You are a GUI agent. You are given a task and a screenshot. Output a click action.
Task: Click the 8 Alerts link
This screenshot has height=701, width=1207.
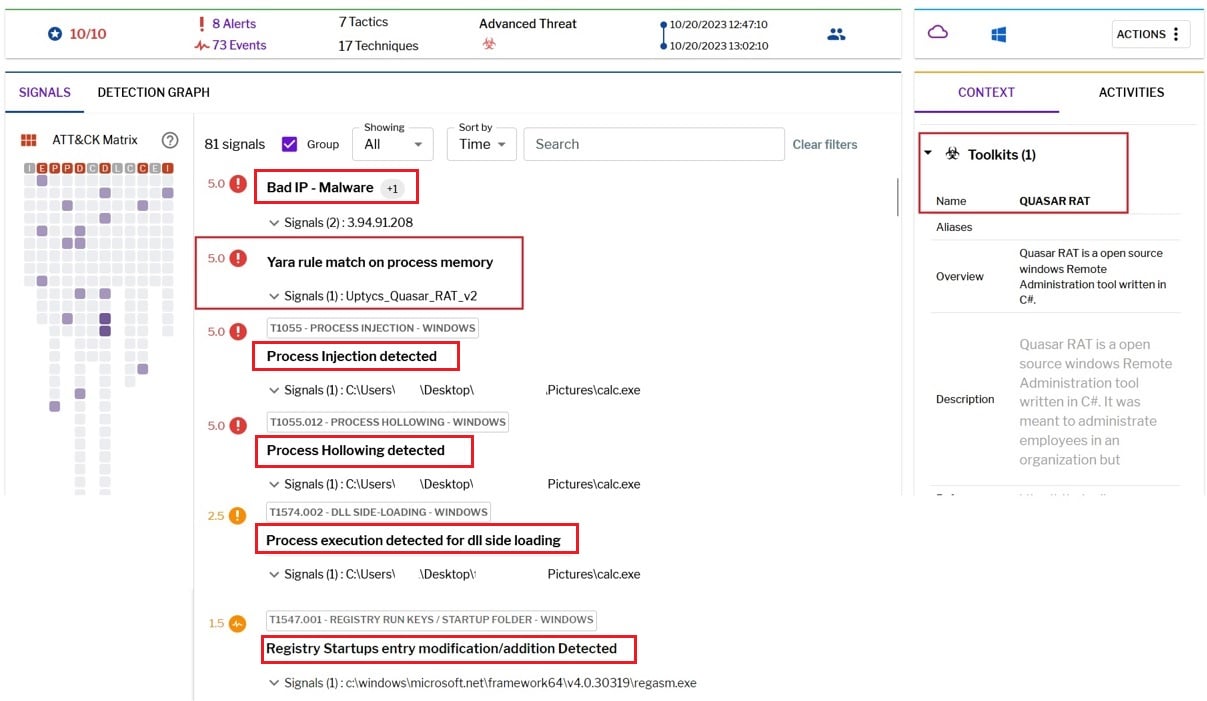(x=232, y=24)
